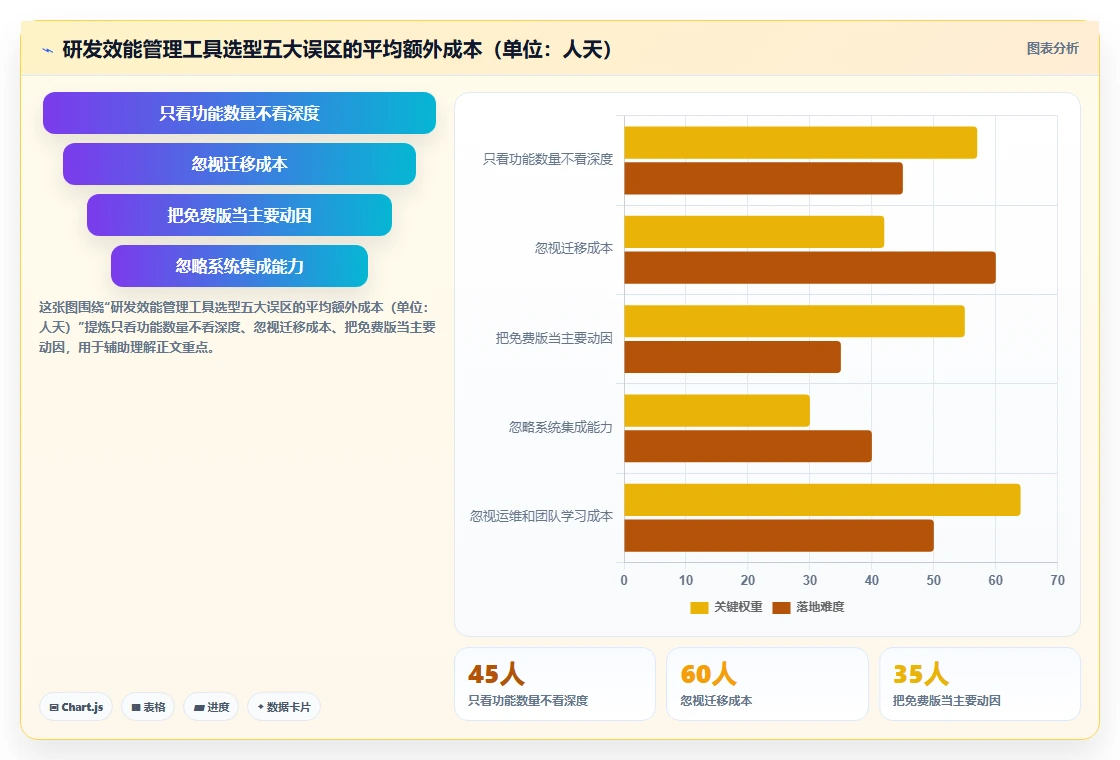Viewport: 1120px width, 760px height.
Task: Toggle the 落地难度 legend brown swatch
Action: pos(781,607)
